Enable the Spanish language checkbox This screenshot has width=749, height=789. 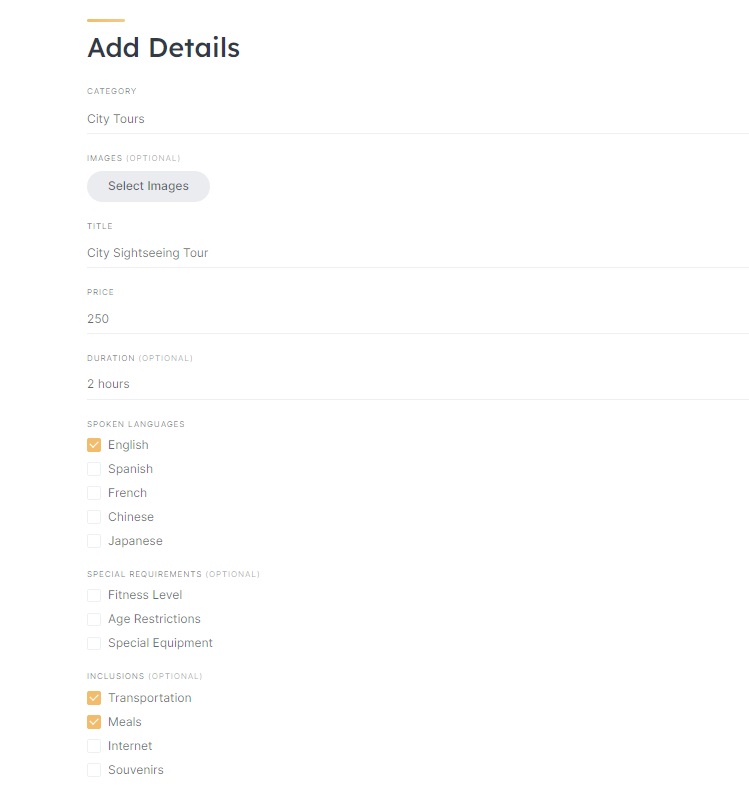point(94,469)
